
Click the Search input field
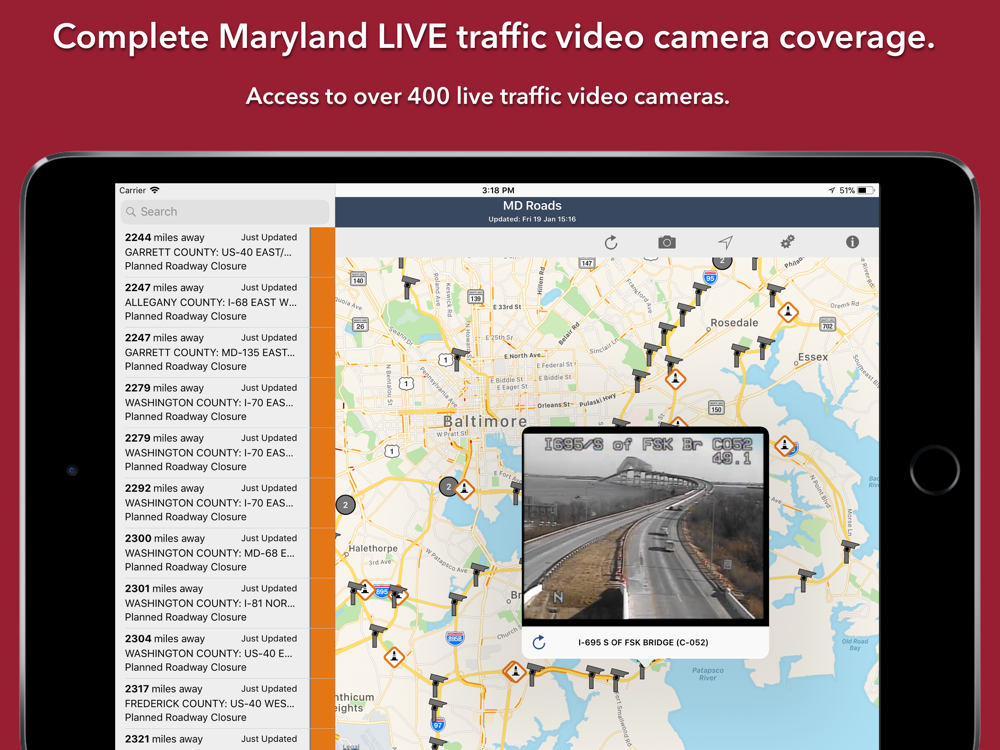(x=225, y=212)
